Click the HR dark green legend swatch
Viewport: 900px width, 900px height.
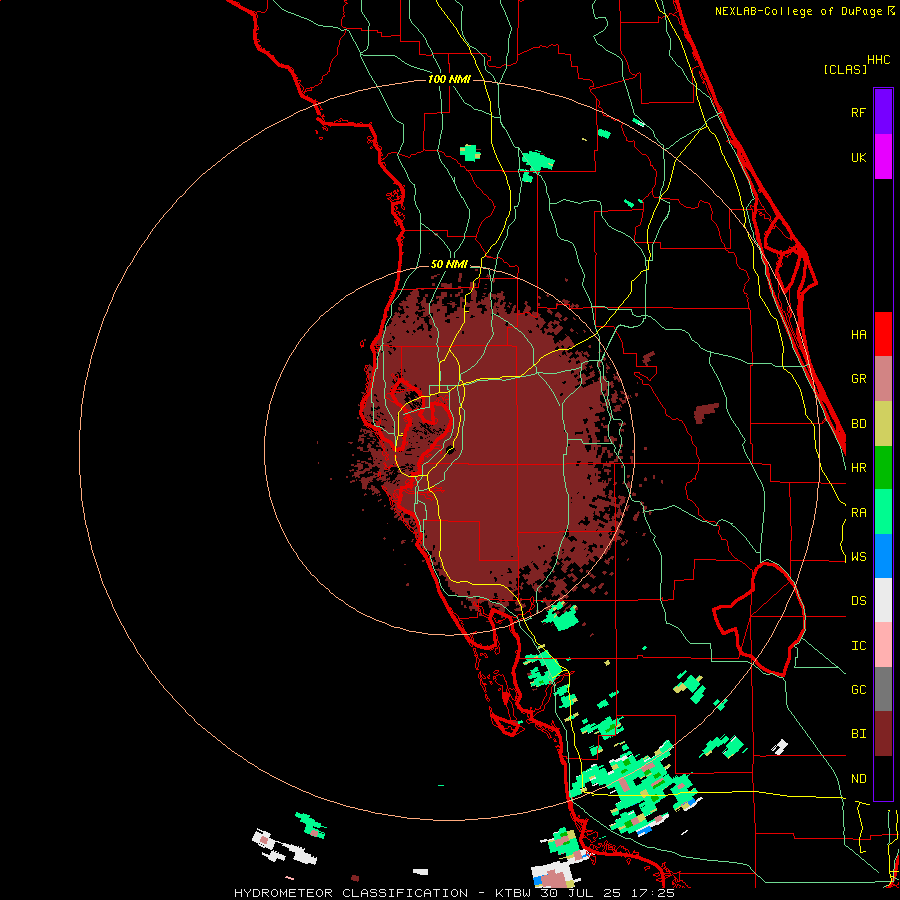(883, 468)
